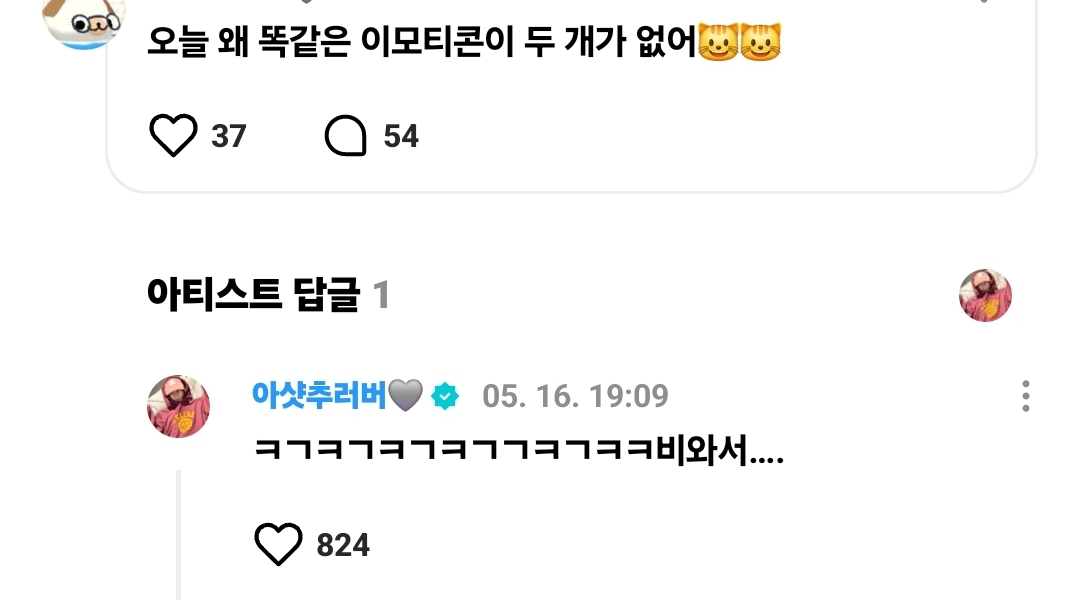Click the blue verified badge beside 아샷추러버
This screenshot has height=600, width=1080.
(445, 396)
